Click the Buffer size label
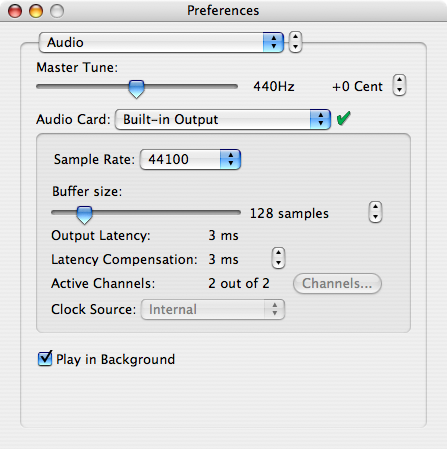This screenshot has height=449, width=447. [x=87, y=192]
